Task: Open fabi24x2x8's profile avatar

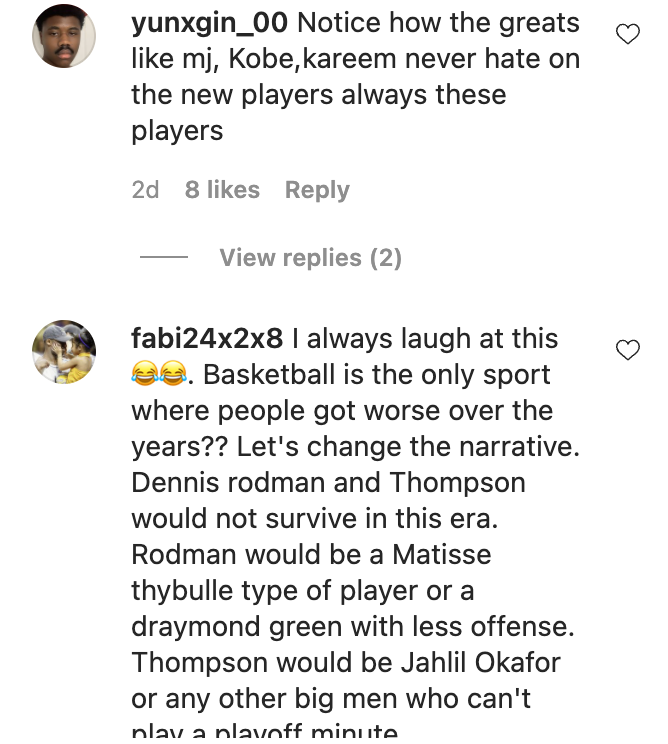Action: pos(64,352)
